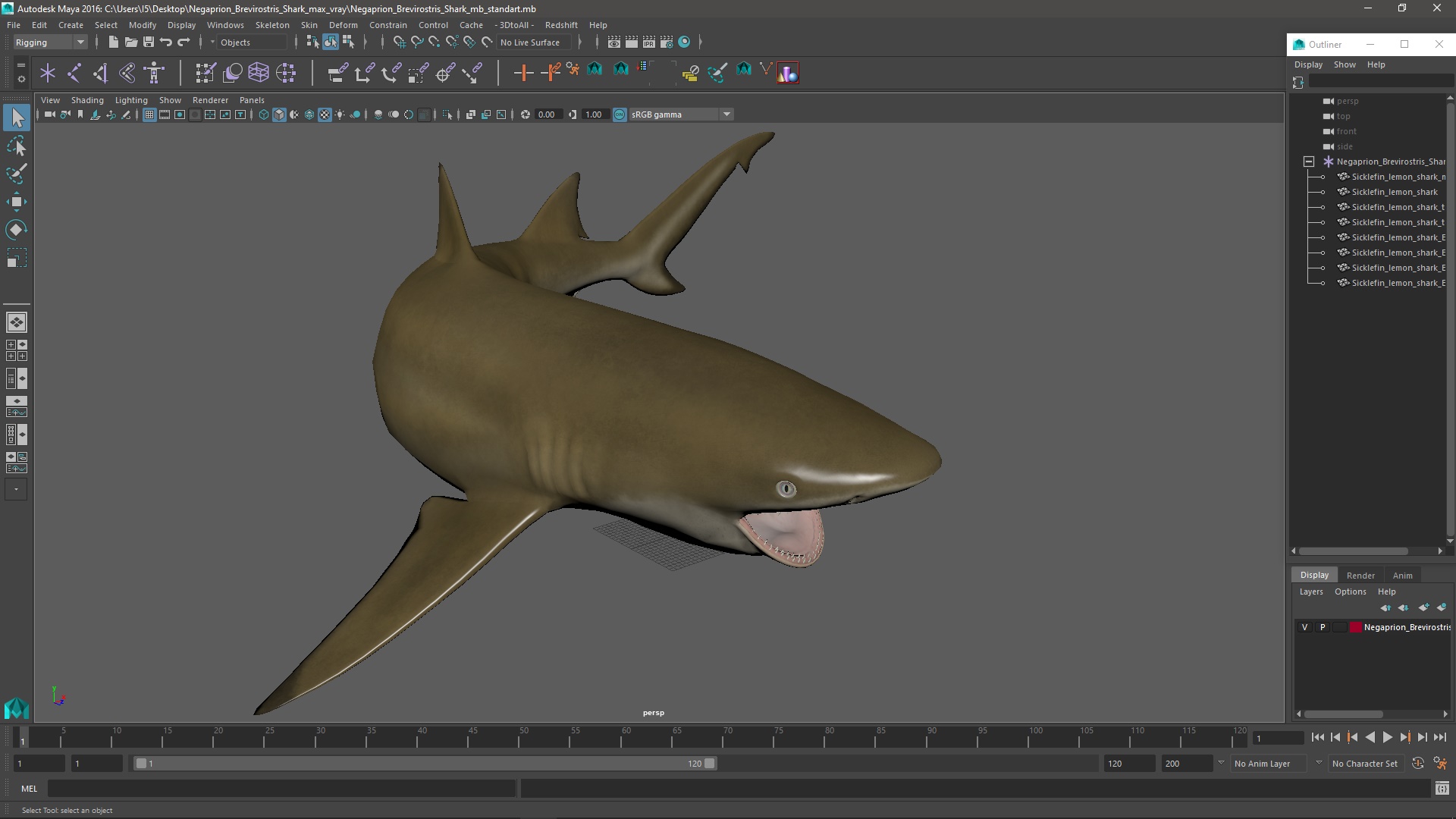Viewport: 1456px width, 819px height.
Task: Open the Rigging menu set dropdown
Action: tap(50, 42)
